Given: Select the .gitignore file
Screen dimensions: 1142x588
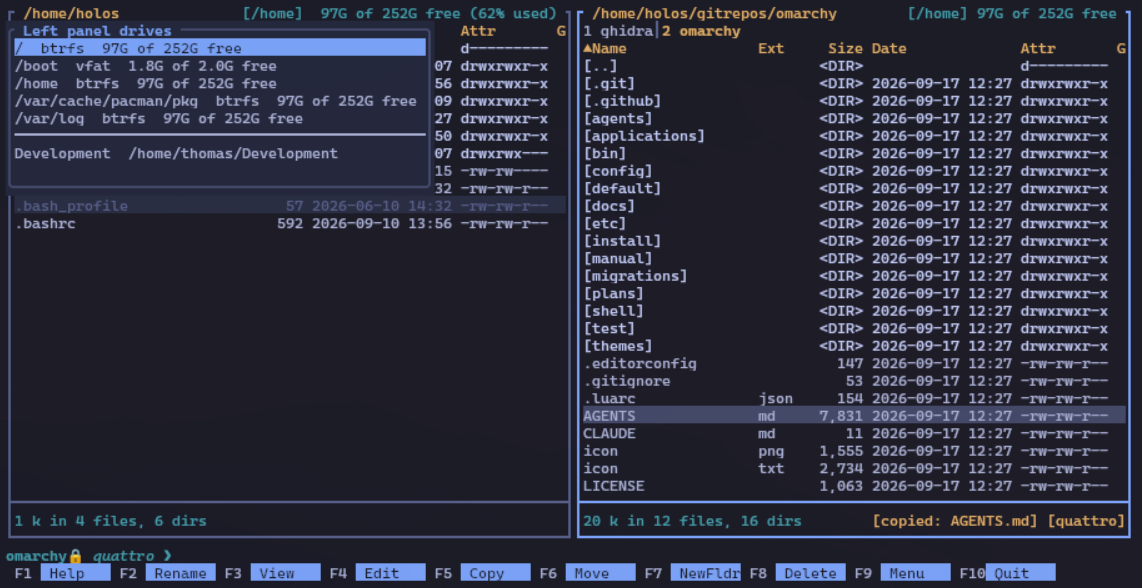Looking at the screenshot, I should 854,381.
